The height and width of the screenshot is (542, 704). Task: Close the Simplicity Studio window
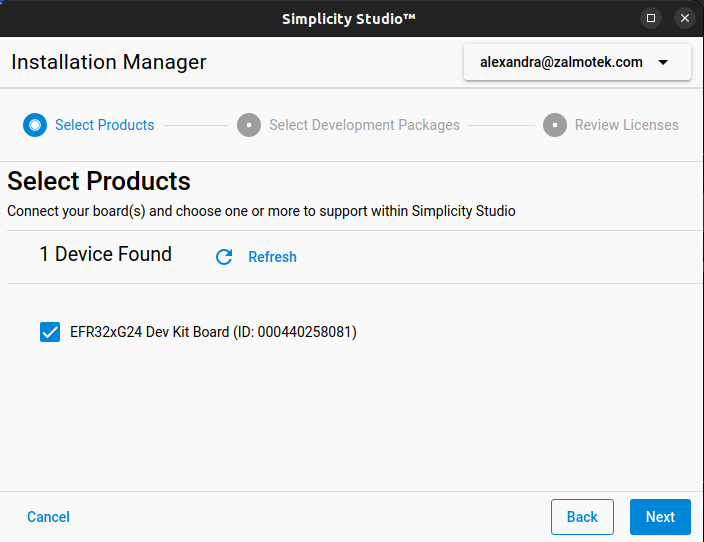685,18
